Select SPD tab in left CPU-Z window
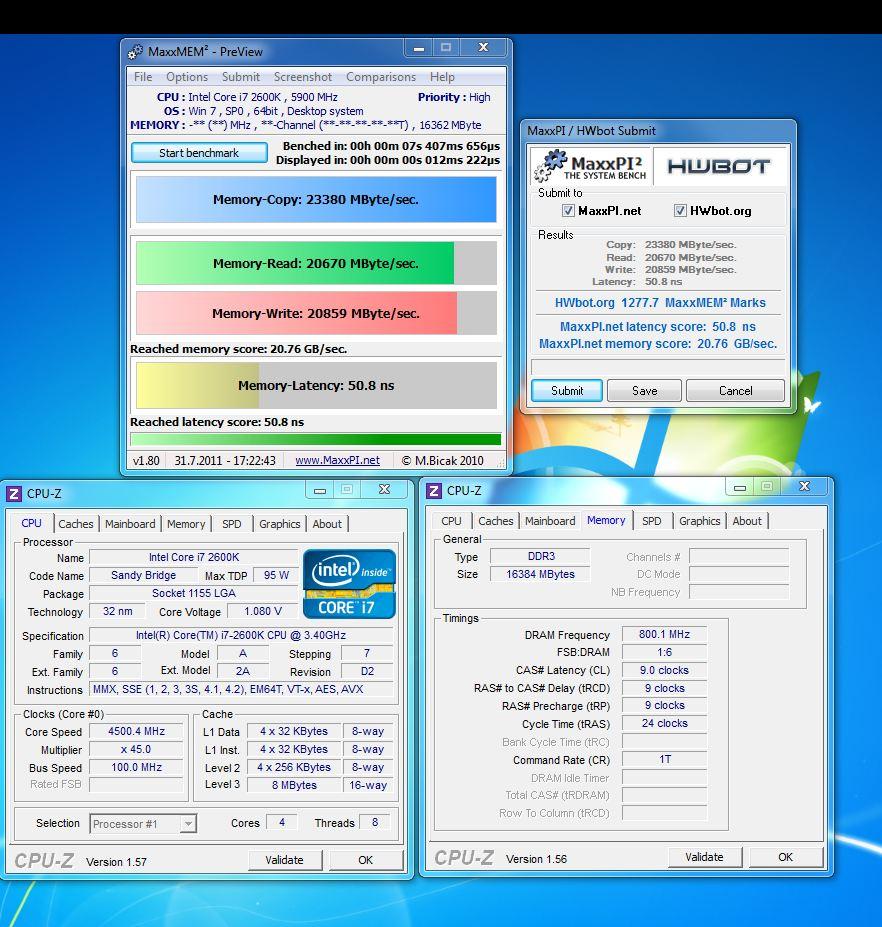Viewport: 882px width, 927px height. click(232, 524)
